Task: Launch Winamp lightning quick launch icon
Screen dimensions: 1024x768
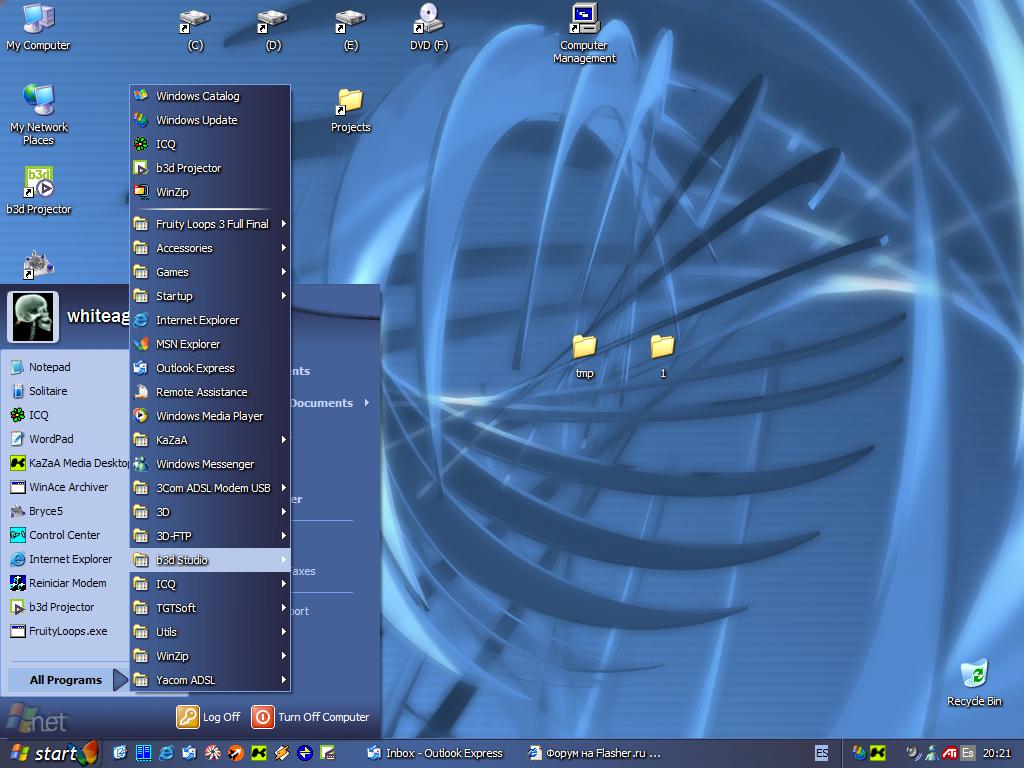Action: point(281,753)
